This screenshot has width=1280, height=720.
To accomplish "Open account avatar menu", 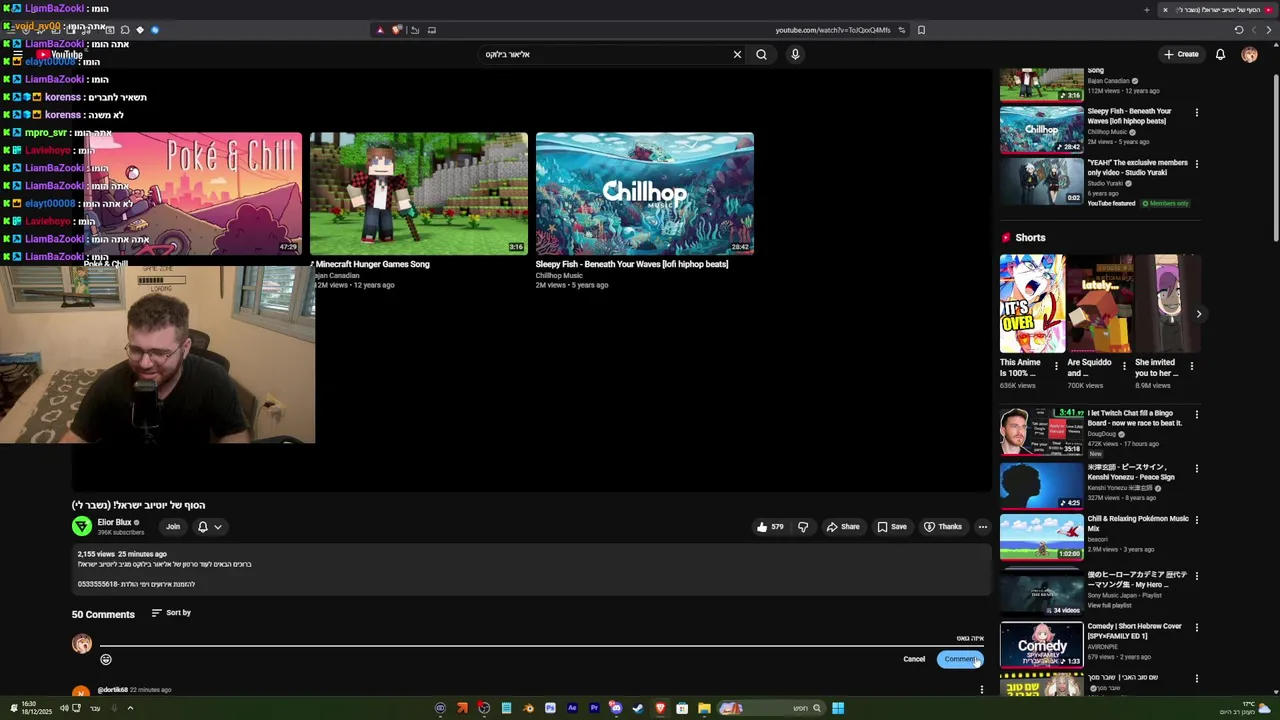I will tap(1249, 54).
